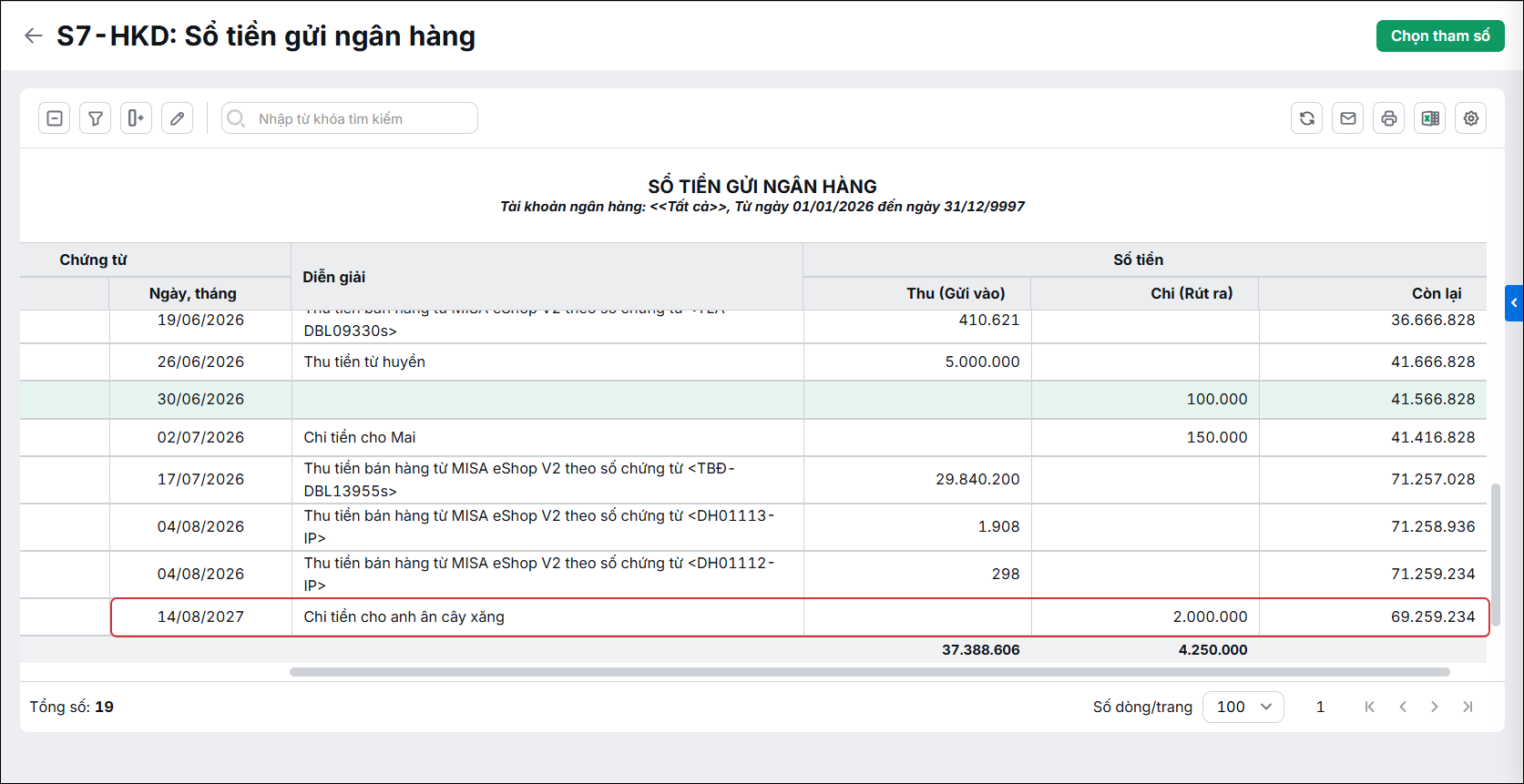Click the deposit amount 410.621

point(989,320)
